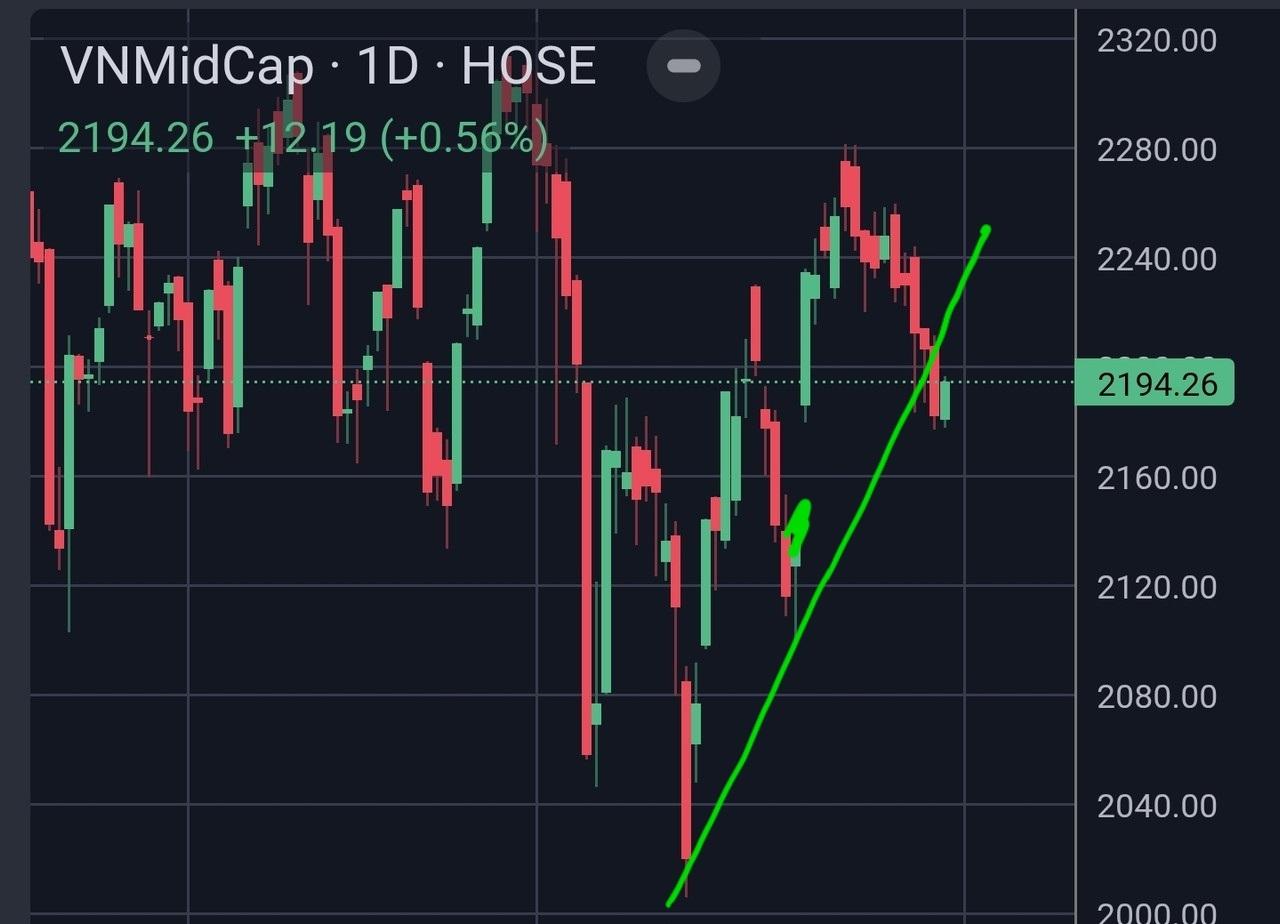Click the trendline's upper endpoint dot
The width and height of the screenshot is (1280, 924).
tap(986, 231)
